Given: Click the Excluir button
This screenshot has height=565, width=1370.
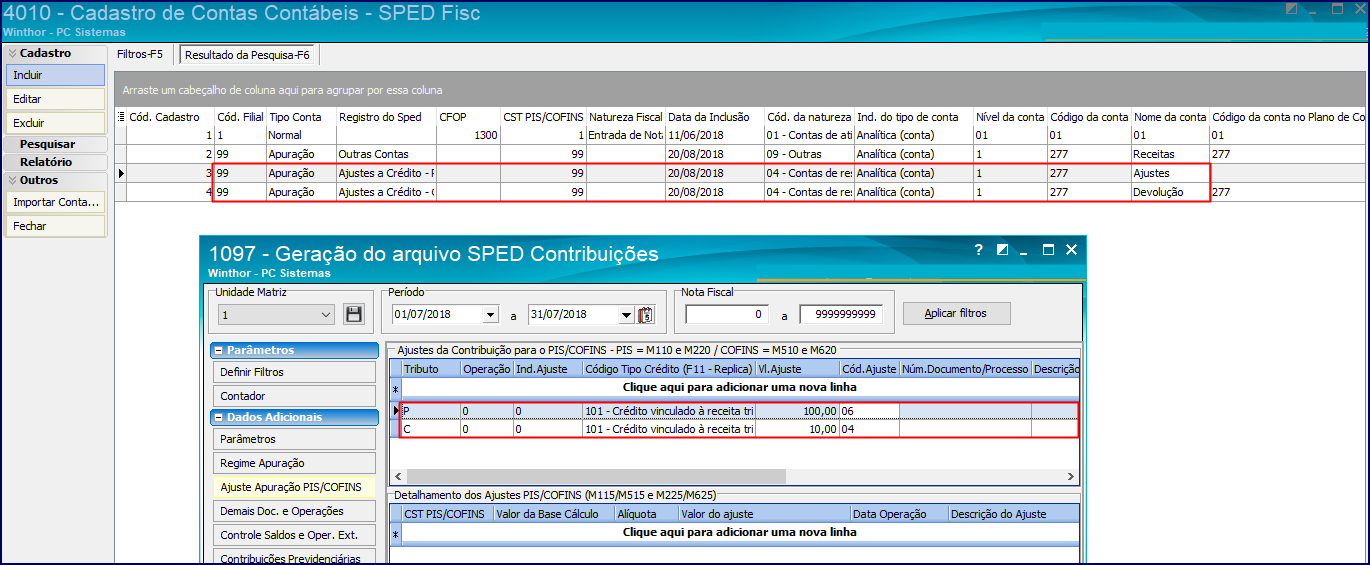Looking at the screenshot, I should pyautogui.click(x=55, y=123).
